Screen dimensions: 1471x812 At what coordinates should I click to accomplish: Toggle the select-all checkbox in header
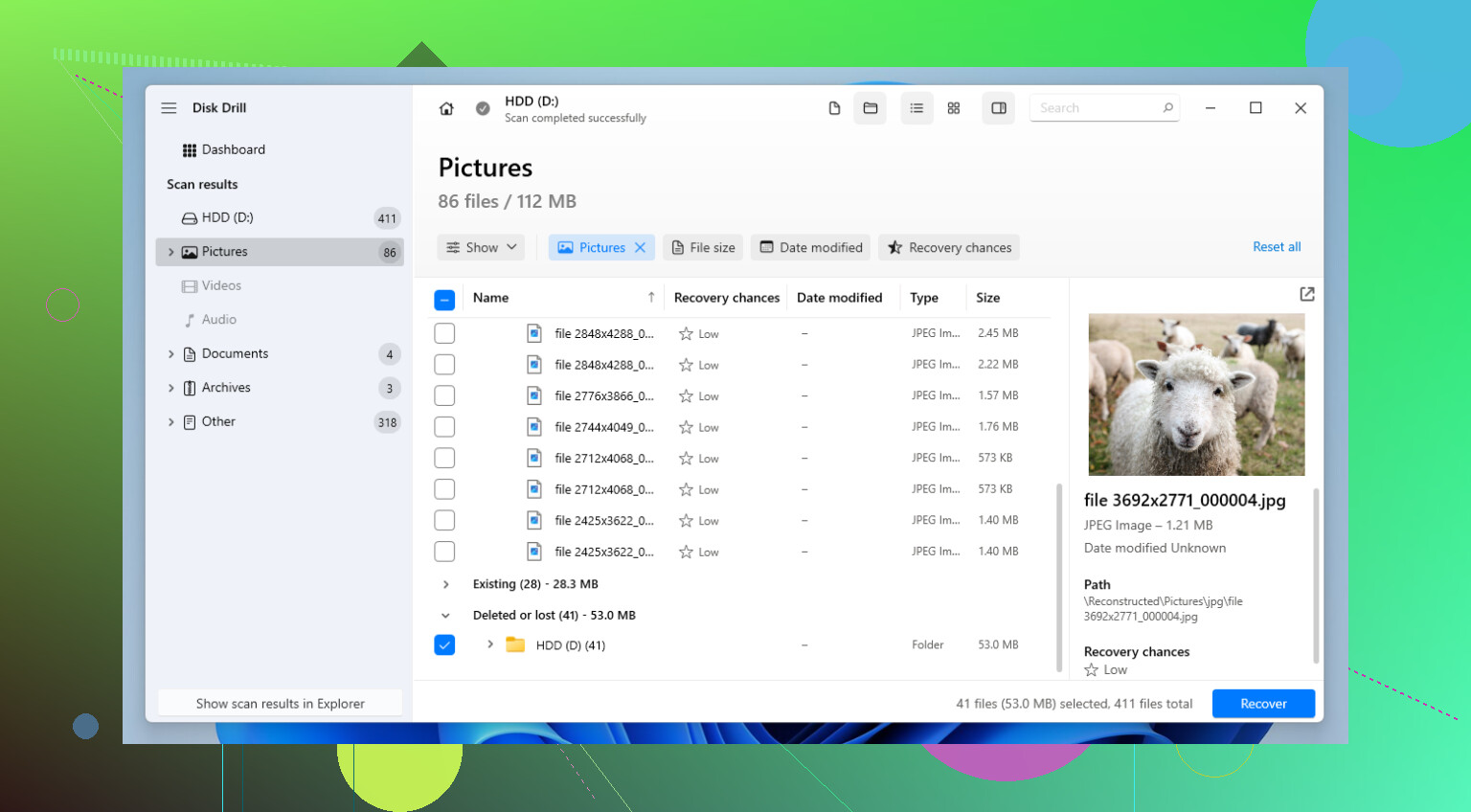click(x=444, y=300)
